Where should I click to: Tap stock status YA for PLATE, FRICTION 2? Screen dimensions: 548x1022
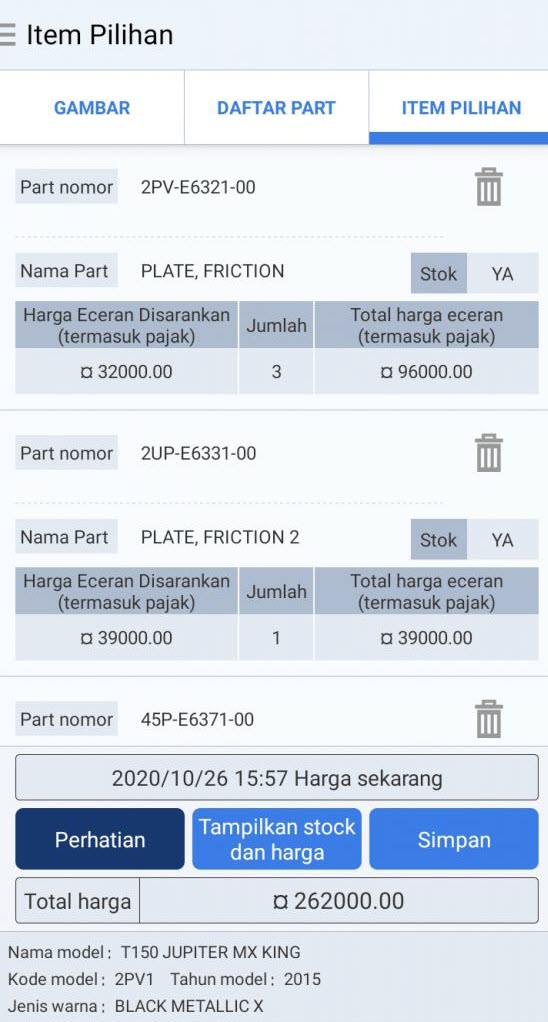(502, 540)
